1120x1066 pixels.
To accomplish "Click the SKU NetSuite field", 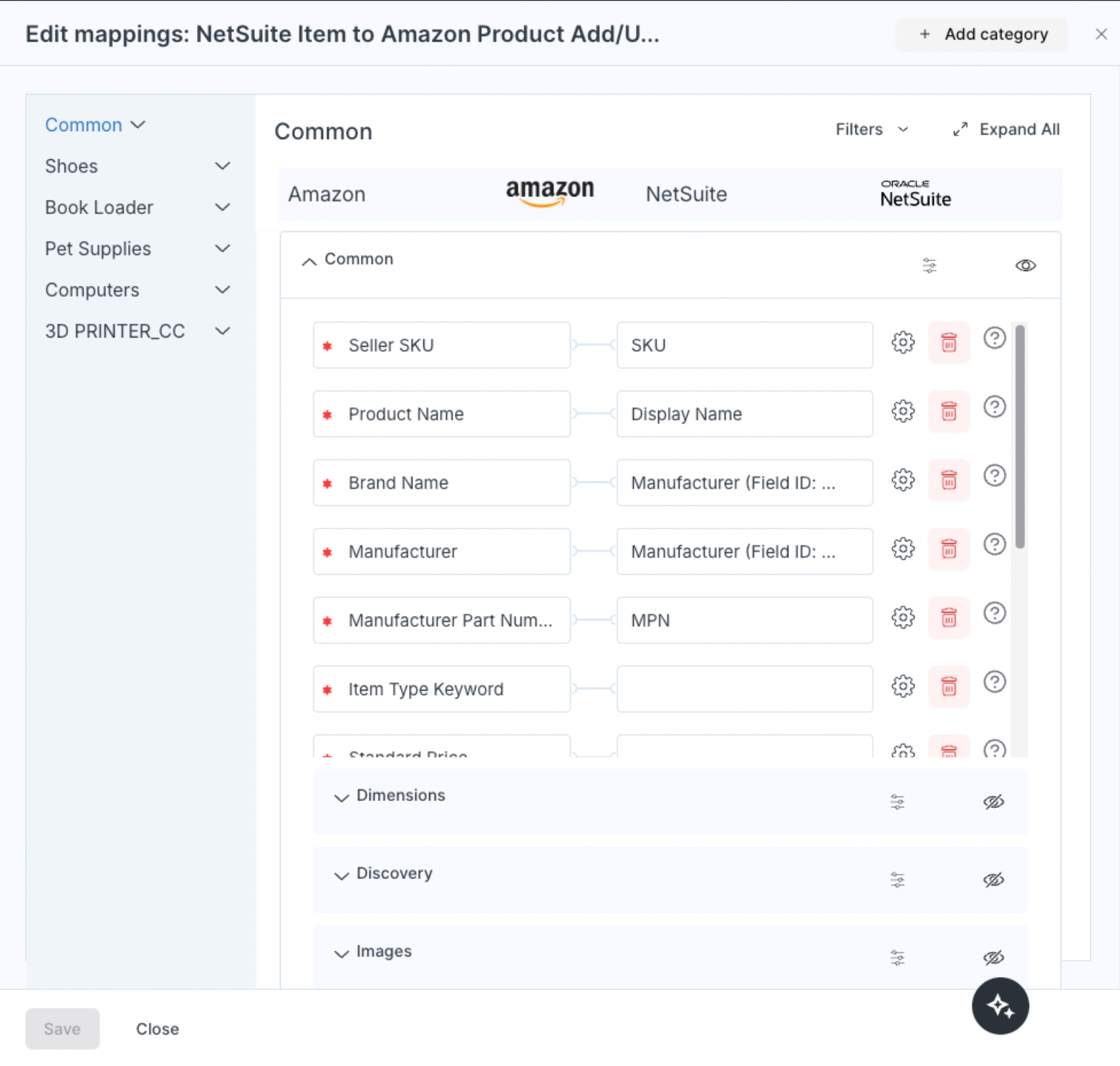I will (745, 345).
